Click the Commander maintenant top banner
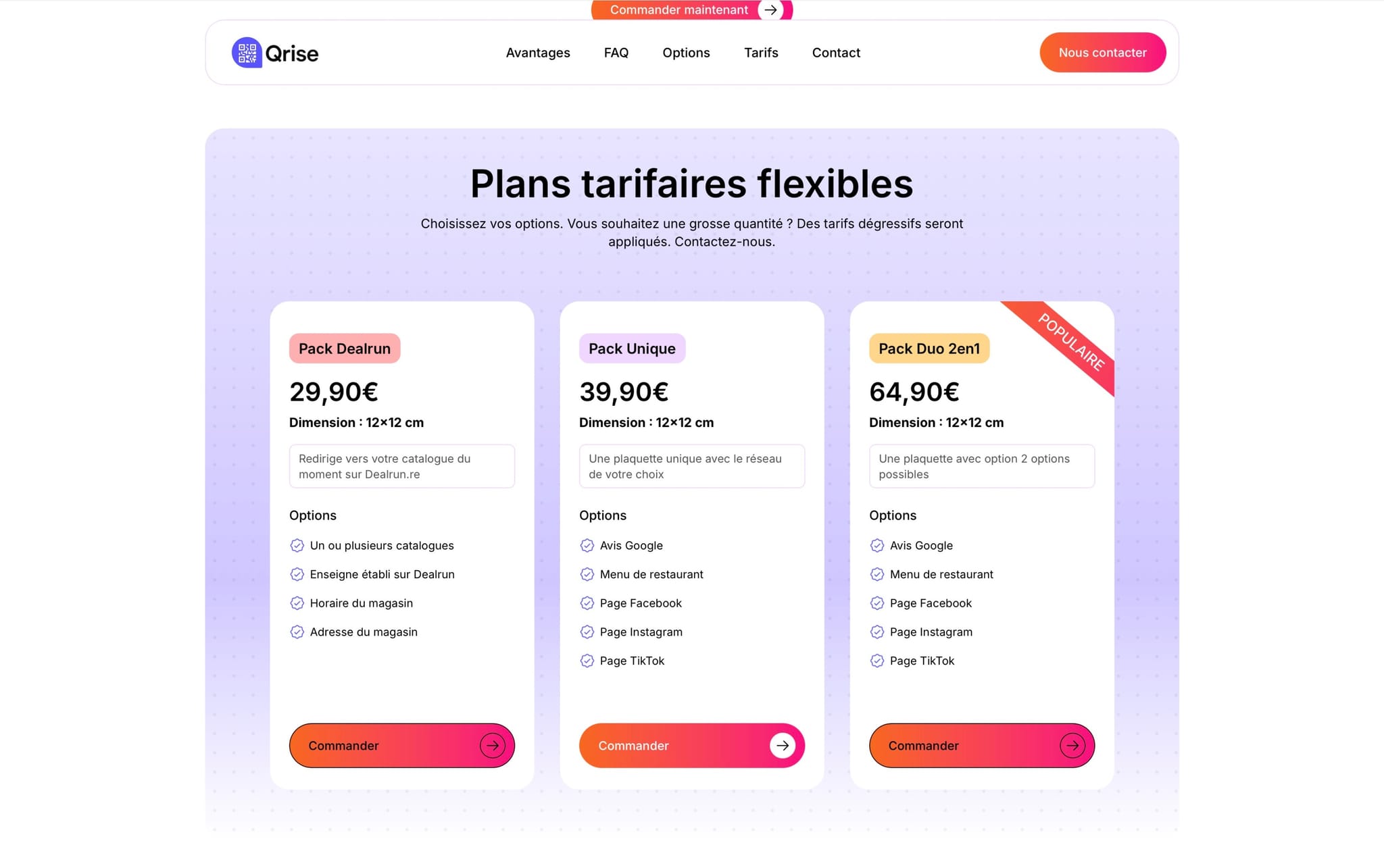This screenshot has height=868, width=1384. 691,10
